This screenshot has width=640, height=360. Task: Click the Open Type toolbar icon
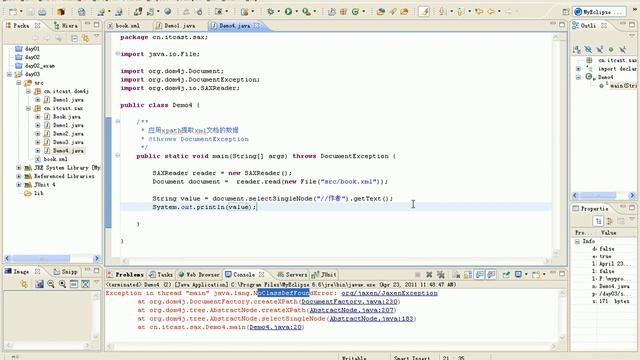380,12
